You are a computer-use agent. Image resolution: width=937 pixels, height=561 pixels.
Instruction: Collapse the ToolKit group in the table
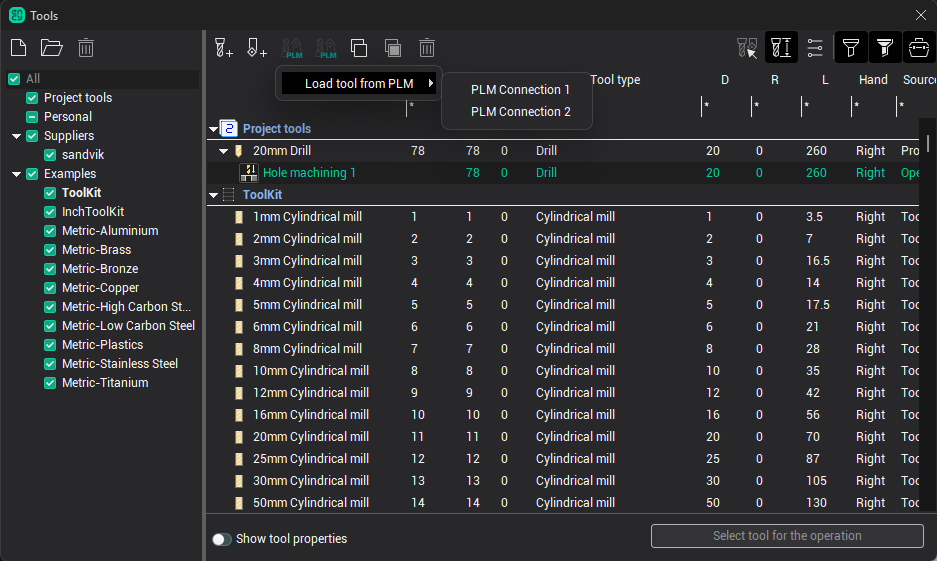tap(214, 195)
